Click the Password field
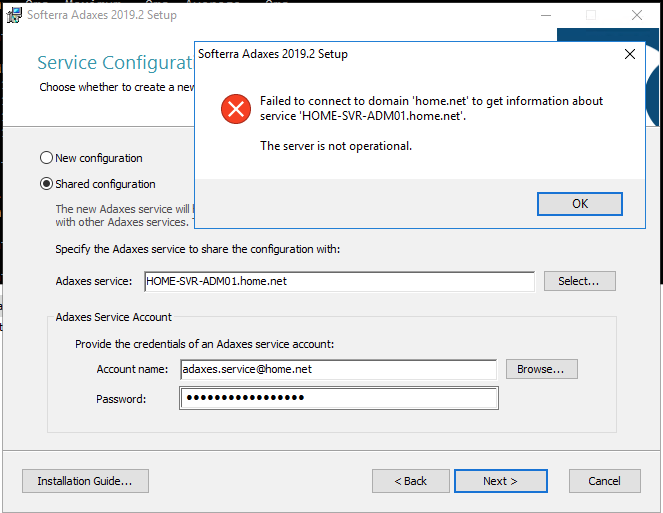This screenshot has width=663, height=513. [339, 398]
